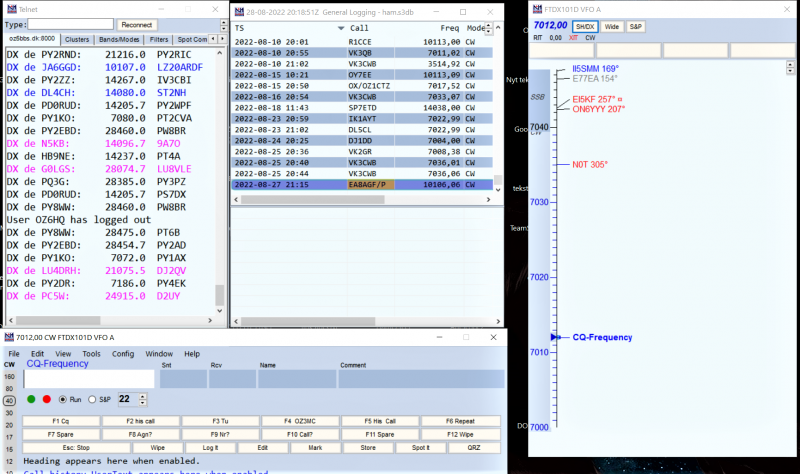This screenshot has height=474, width=800.
Task: Select the OX/OZ1CTZ log entry
Action: click(362, 86)
